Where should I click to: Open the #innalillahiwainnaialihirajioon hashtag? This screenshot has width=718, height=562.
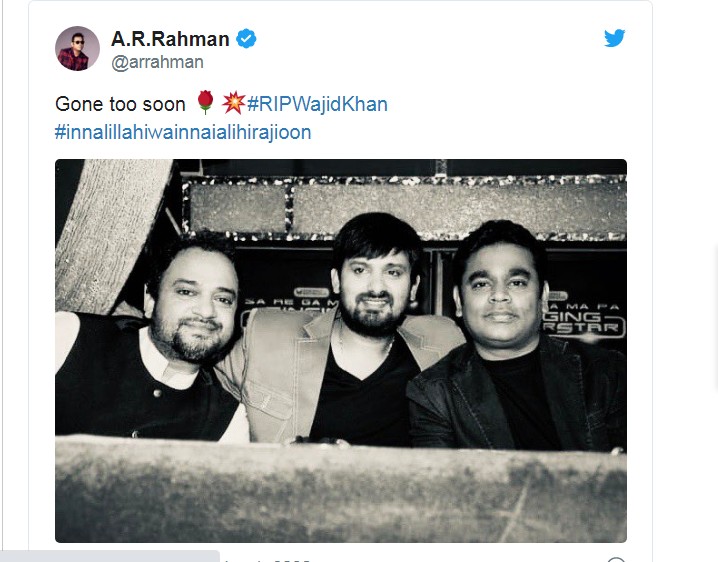click(x=183, y=132)
